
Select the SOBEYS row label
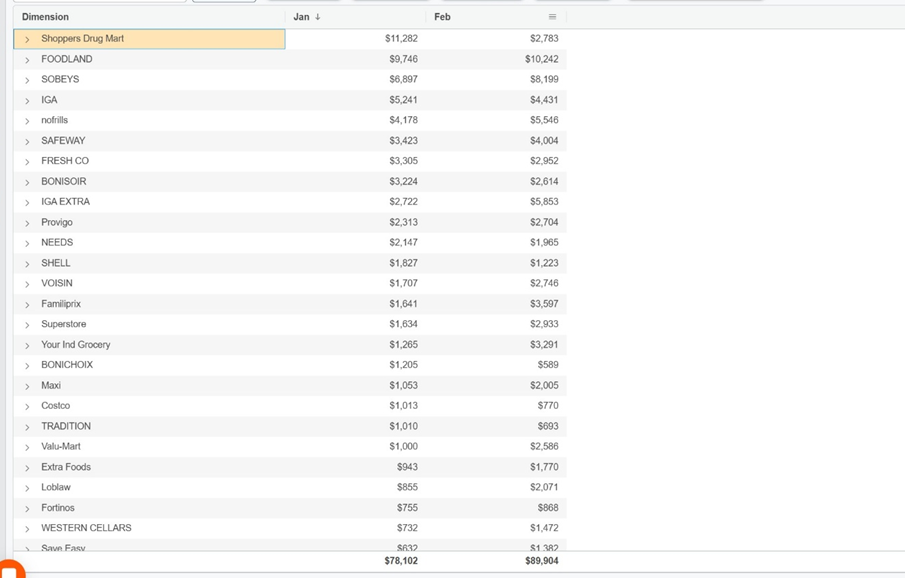(60, 79)
